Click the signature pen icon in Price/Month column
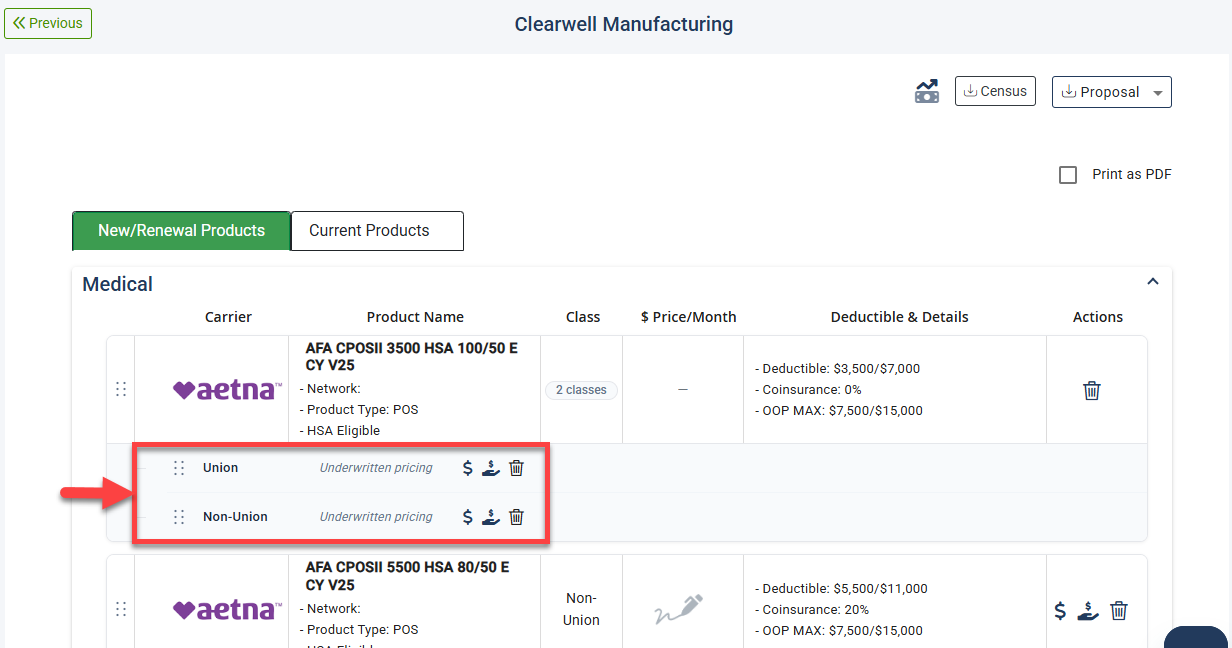 pyautogui.click(x=679, y=610)
